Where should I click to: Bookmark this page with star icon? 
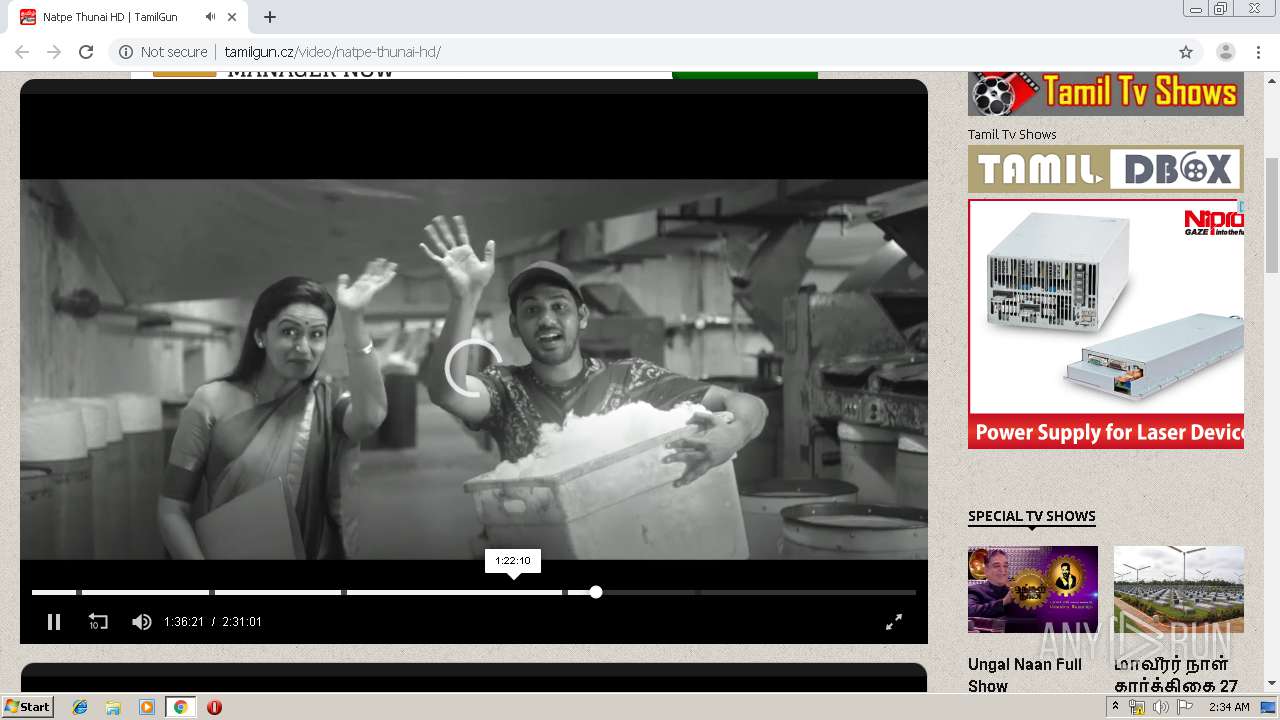click(1186, 52)
